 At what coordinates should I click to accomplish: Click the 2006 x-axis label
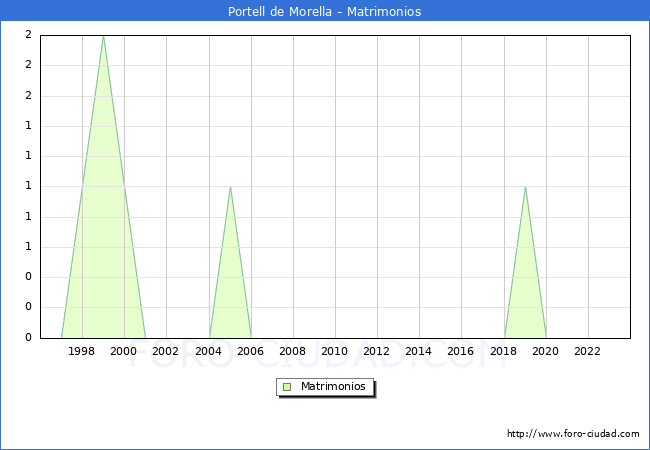point(250,351)
